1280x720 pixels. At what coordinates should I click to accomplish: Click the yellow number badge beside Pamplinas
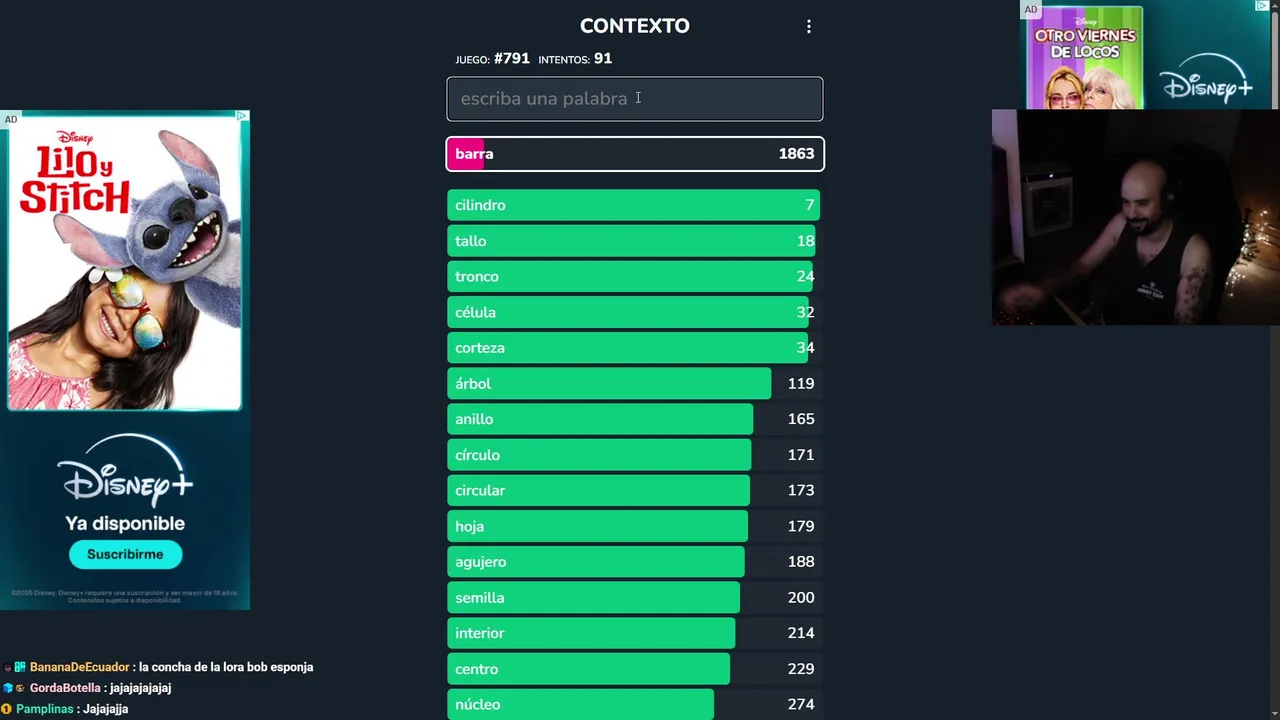(x=6, y=709)
